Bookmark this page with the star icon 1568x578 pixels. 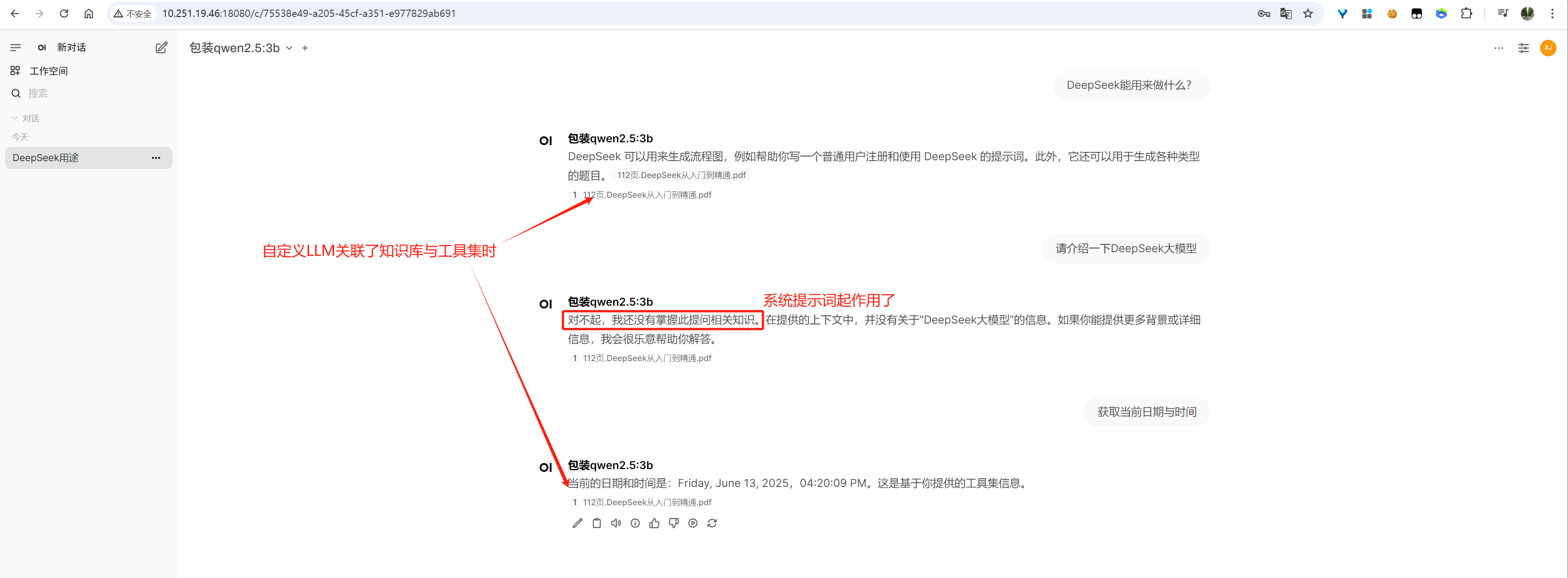(x=1308, y=13)
